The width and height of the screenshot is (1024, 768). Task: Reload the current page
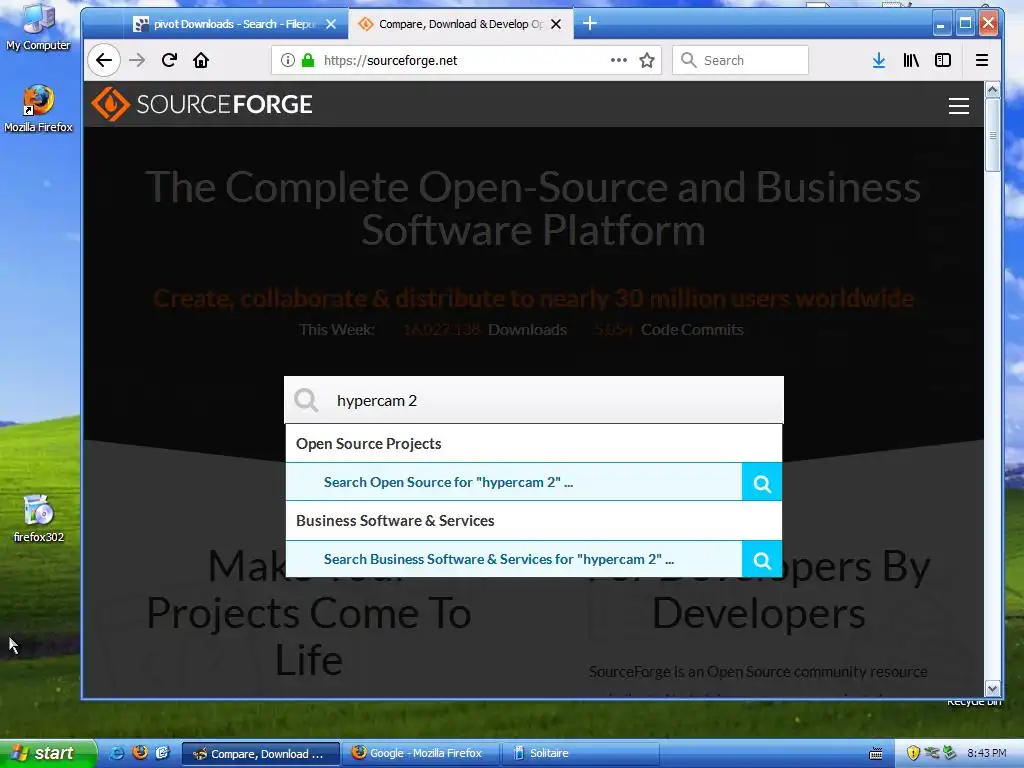click(x=169, y=60)
